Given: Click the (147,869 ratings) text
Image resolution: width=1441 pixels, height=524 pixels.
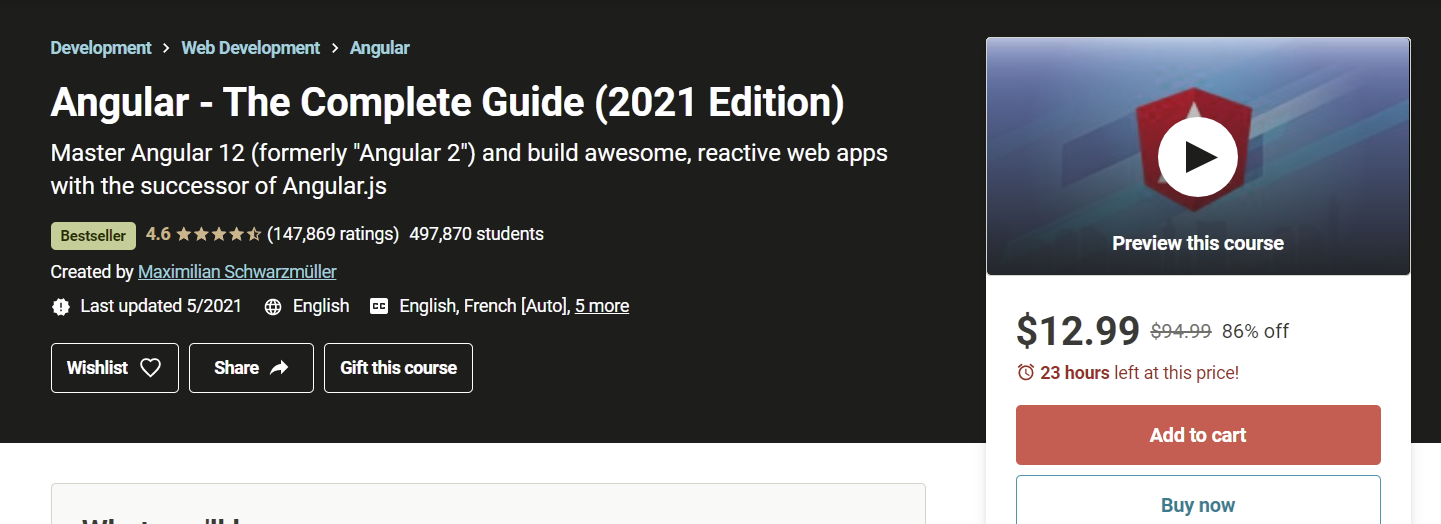Looking at the screenshot, I should 333,234.
